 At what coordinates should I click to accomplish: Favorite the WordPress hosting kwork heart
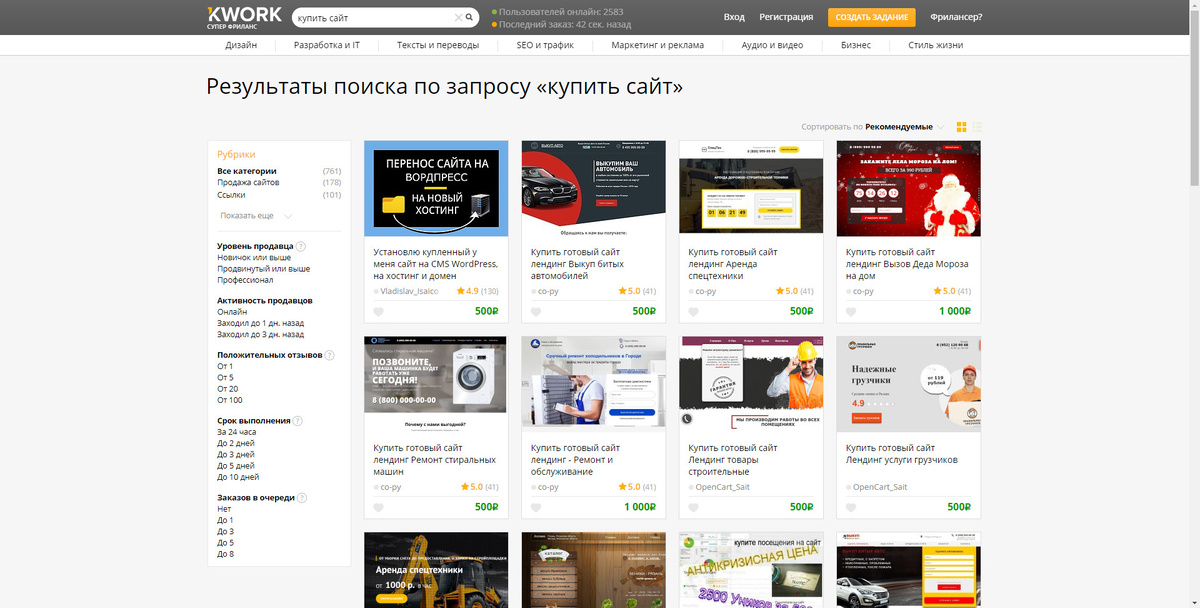tap(379, 311)
